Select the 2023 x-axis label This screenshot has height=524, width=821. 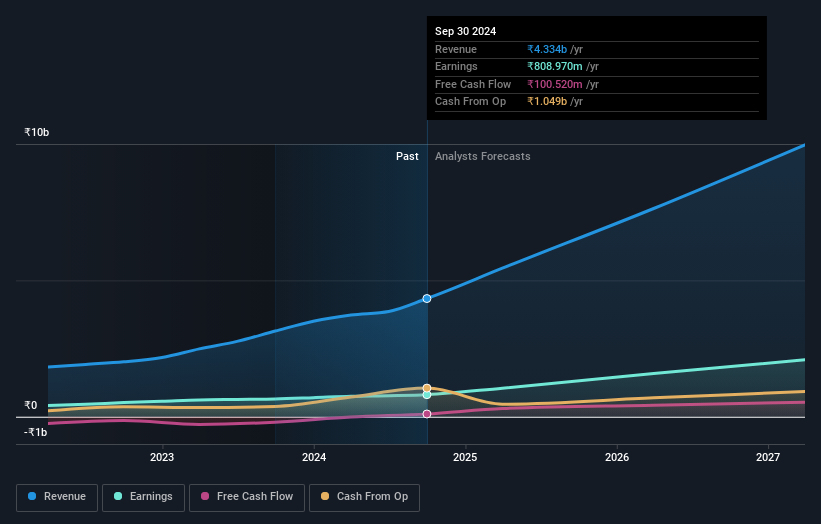[x=162, y=457]
